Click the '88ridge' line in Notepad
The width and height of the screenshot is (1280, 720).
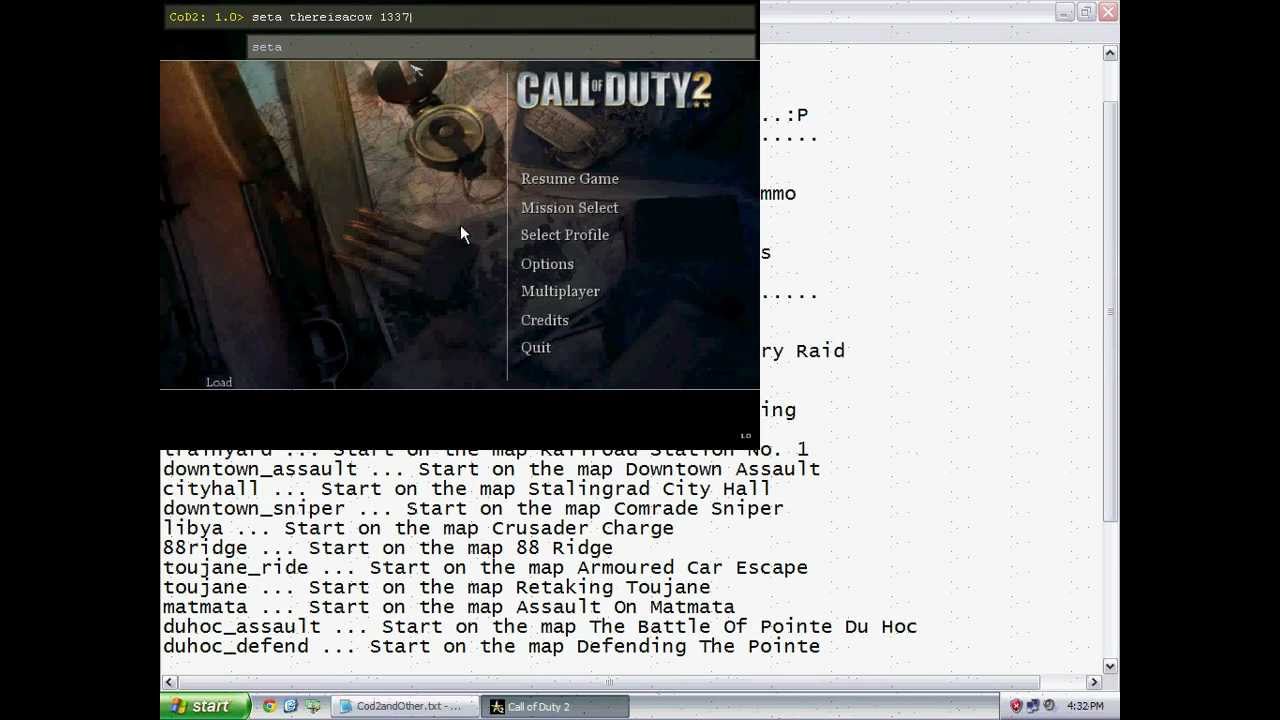point(388,548)
